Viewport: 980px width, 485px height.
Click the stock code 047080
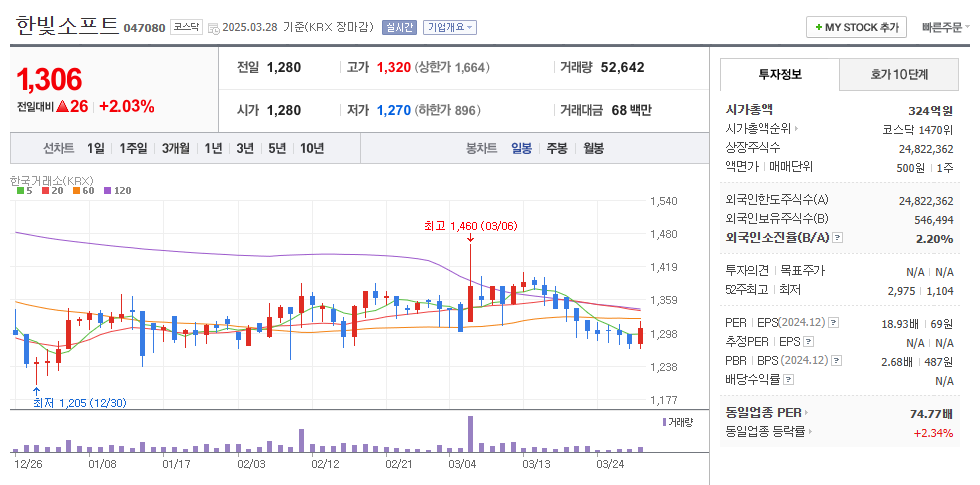click(x=144, y=28)
